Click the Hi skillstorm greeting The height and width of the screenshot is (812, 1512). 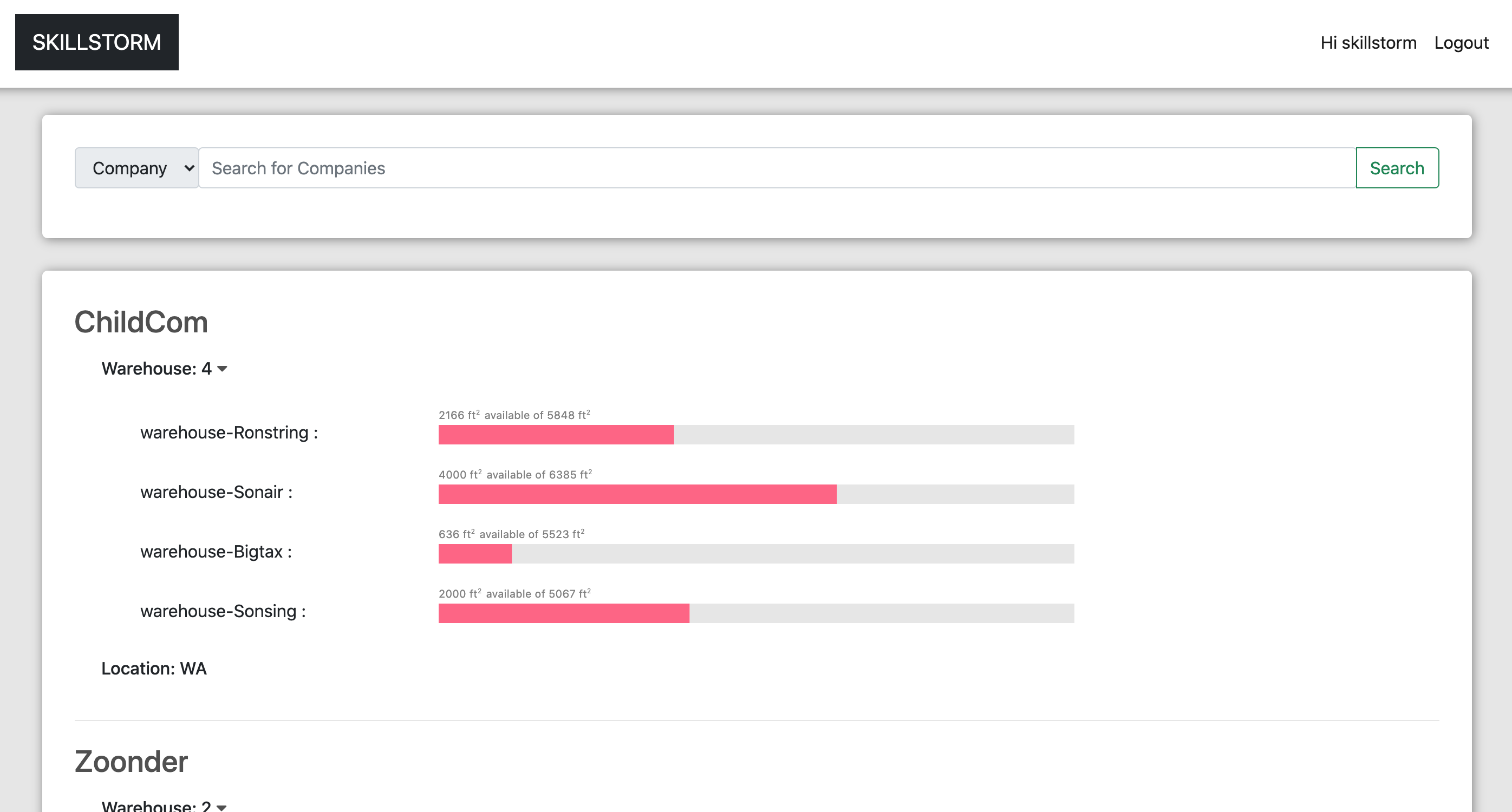pyautogui.click(x=1367, y=43)
